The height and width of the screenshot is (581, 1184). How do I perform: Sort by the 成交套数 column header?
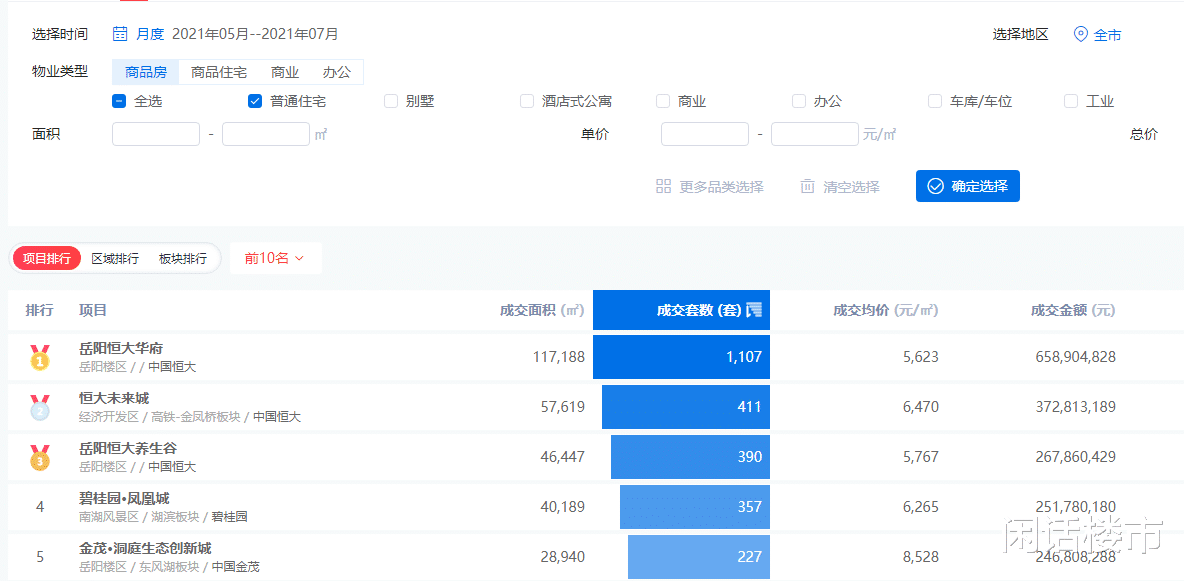pyautogui.click(x=681, y=310)
